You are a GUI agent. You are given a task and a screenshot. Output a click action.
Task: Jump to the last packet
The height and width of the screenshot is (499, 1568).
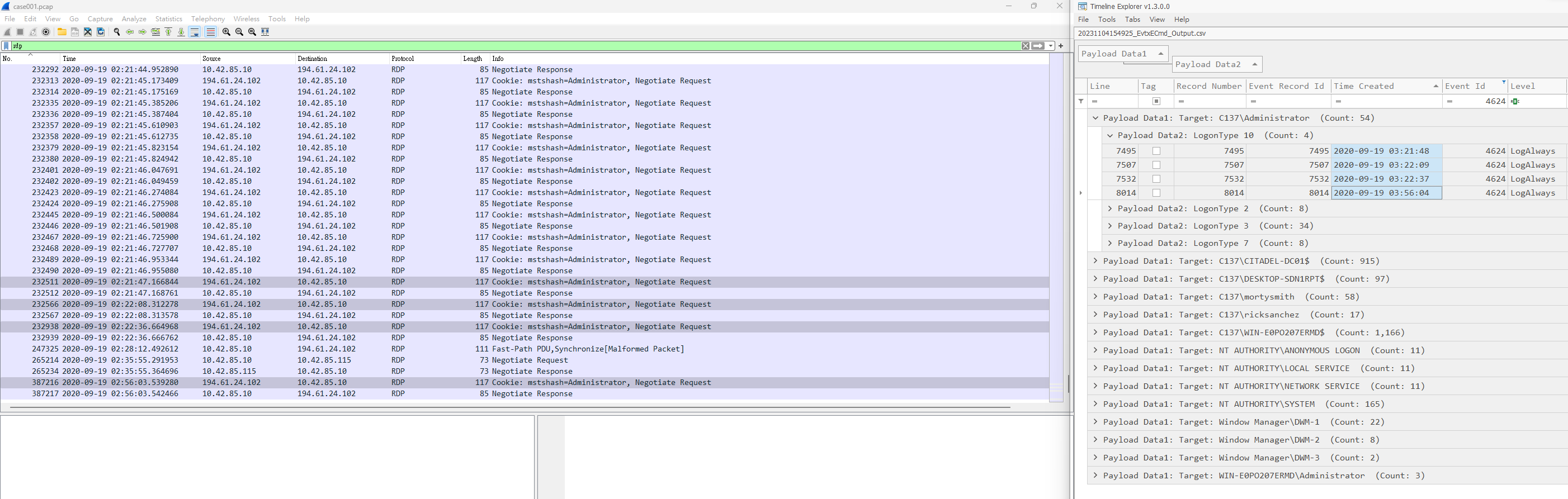(x=181, y=32)
